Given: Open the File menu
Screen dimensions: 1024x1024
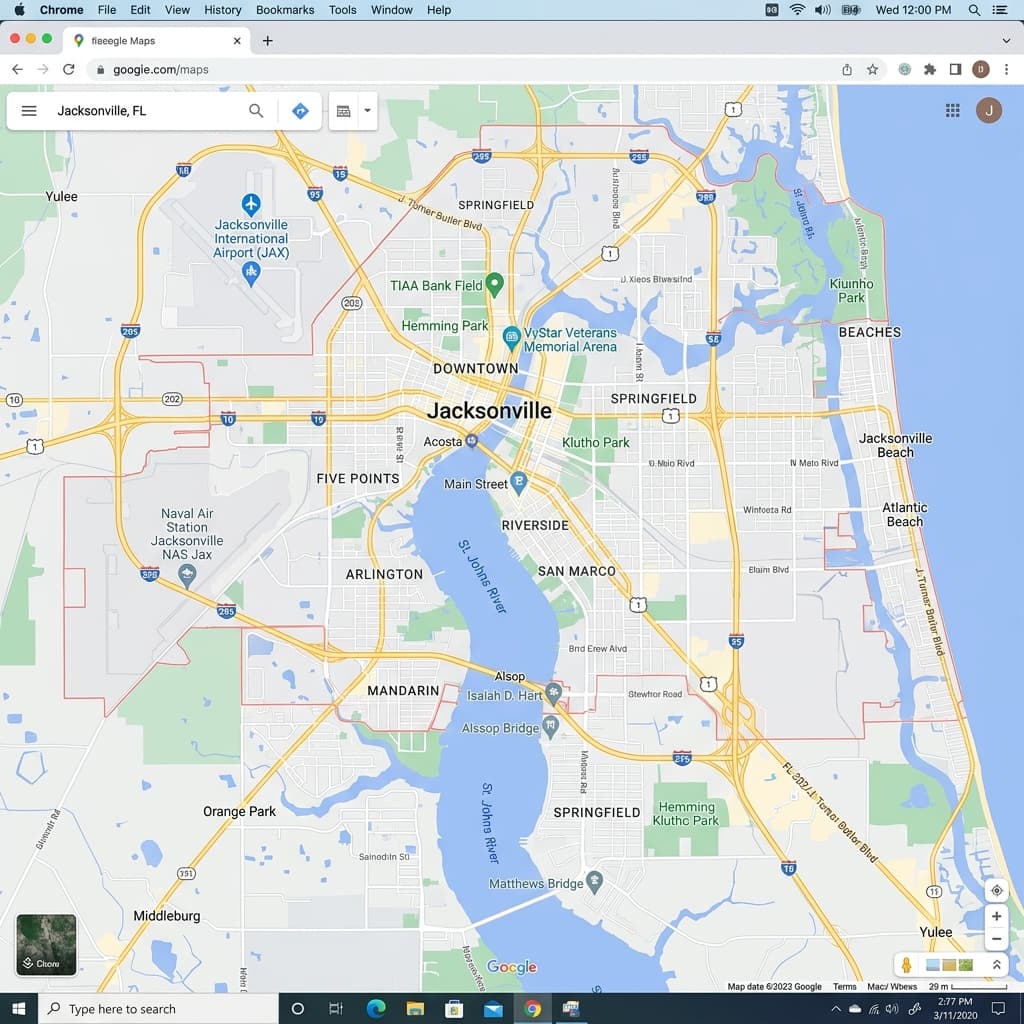Looking at the screenshot, I should (x=106, y=10).
